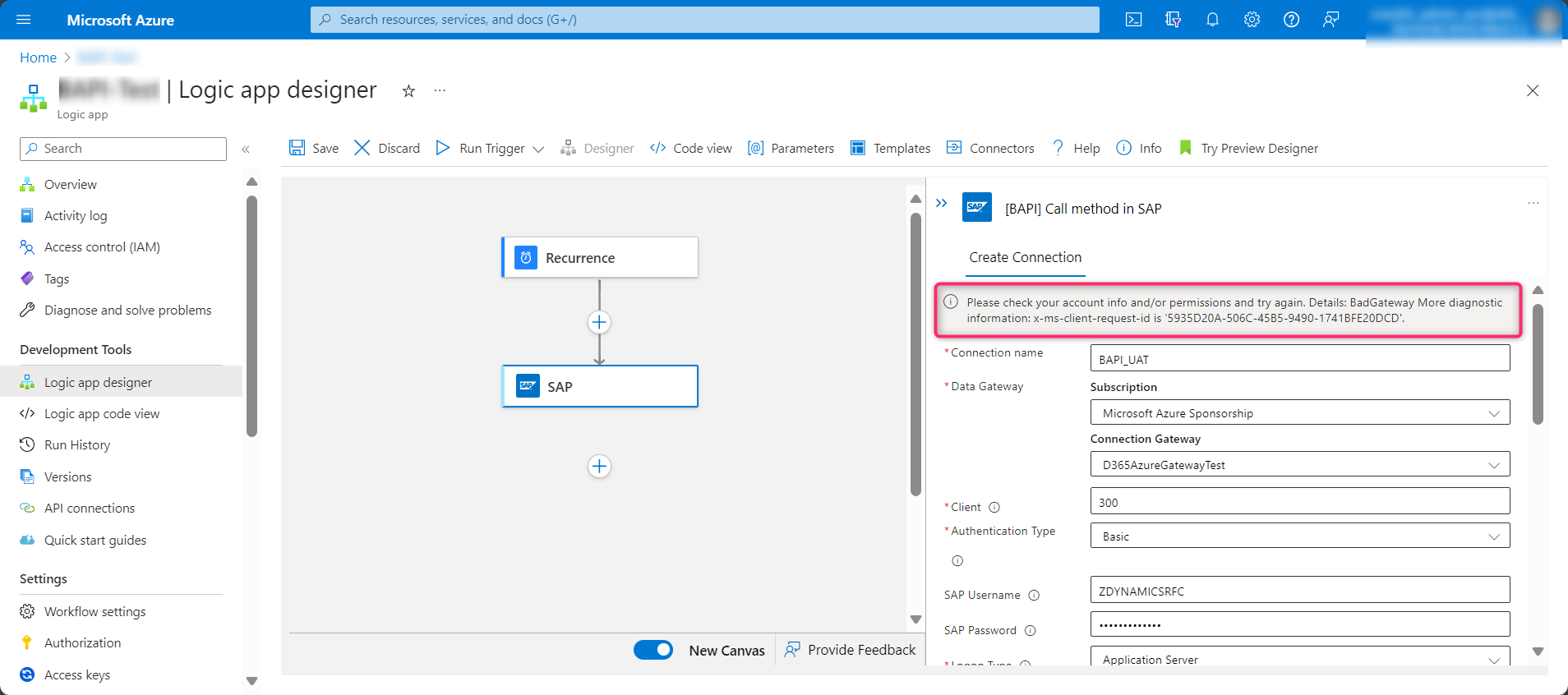Viewport: 1568px width, 695px height.
Task: Open more options next to the title star
Action: pyautogui.click(x=440, y=90)
